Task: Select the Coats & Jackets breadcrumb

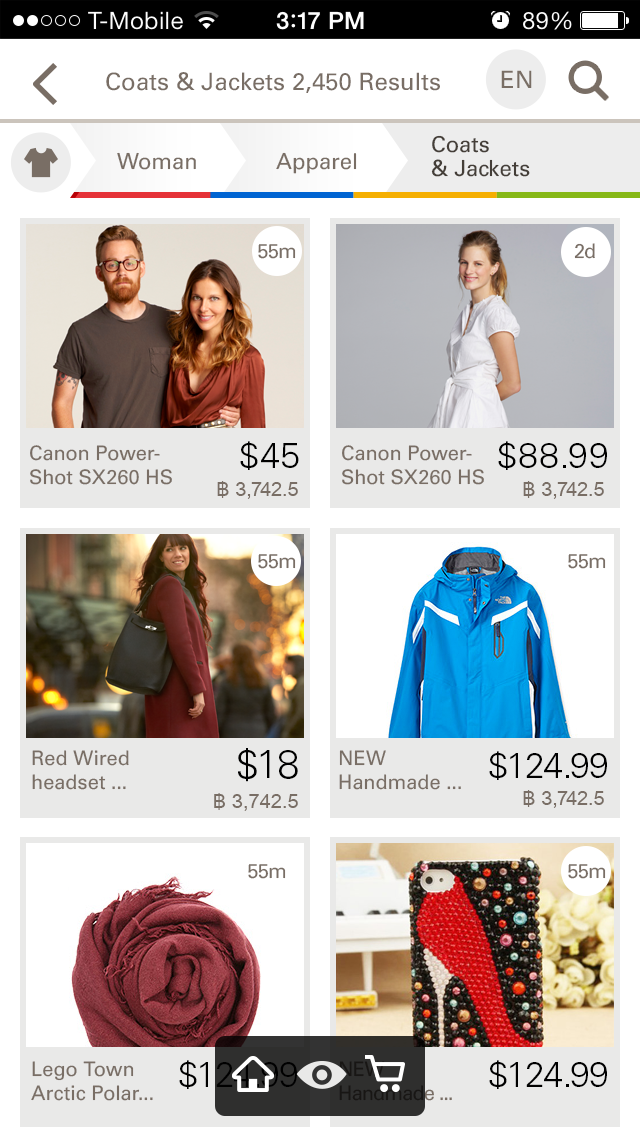Action: [481, 156]
